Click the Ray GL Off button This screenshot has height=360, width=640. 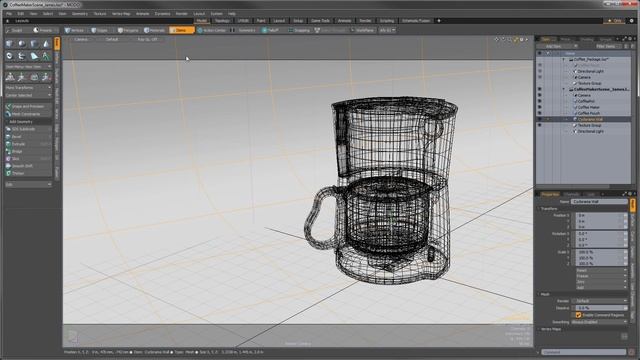click(147, 40)
